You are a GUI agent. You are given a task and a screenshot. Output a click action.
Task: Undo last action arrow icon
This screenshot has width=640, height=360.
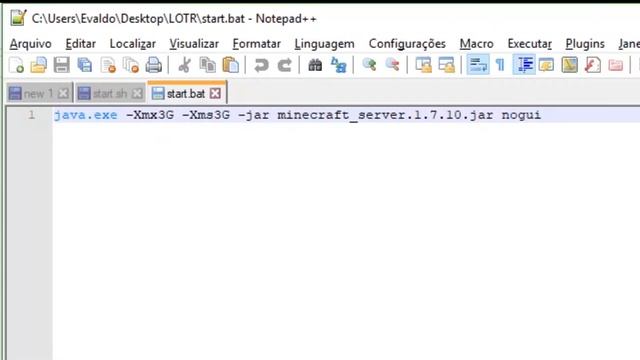tap(261, 65)
